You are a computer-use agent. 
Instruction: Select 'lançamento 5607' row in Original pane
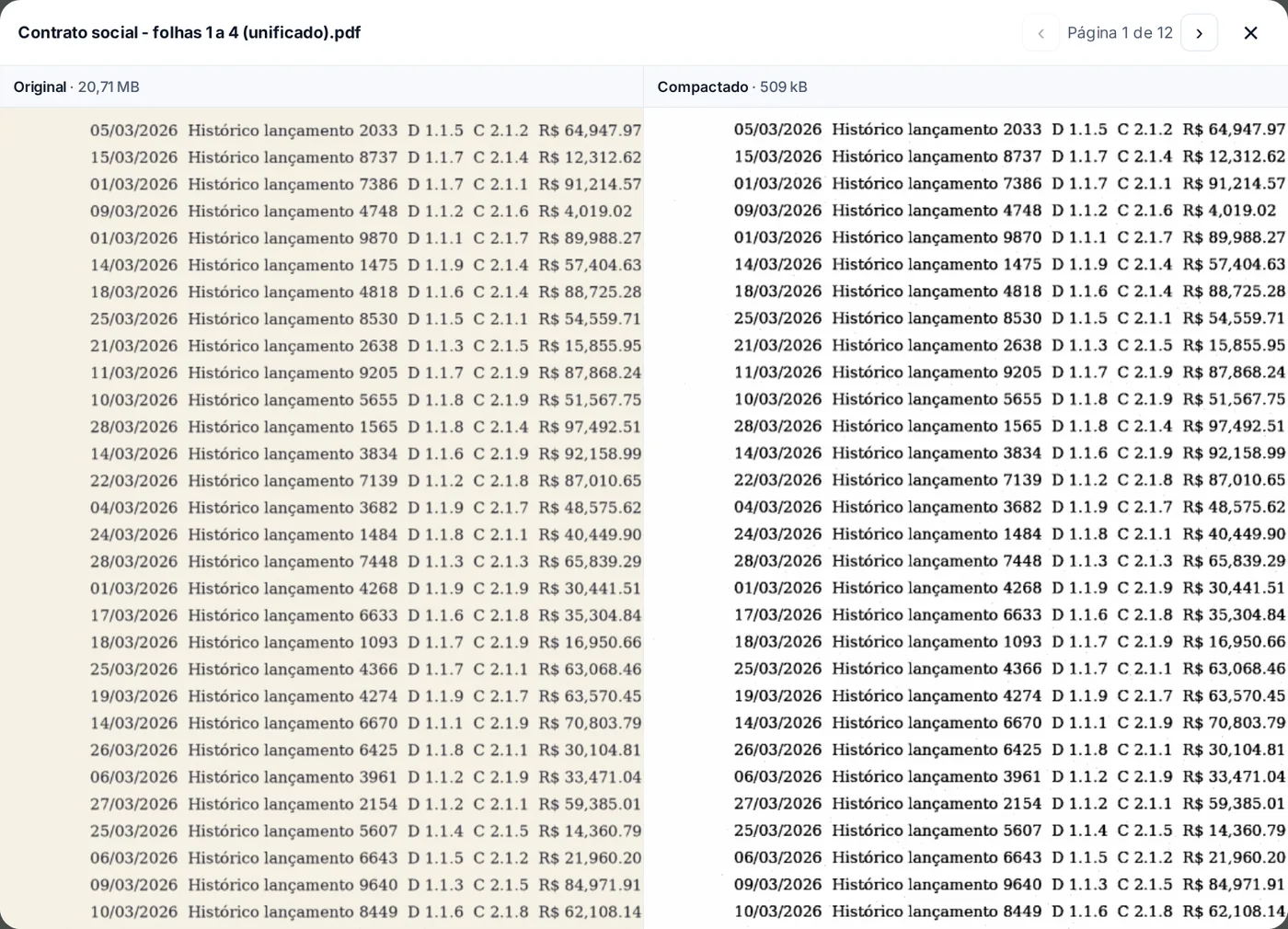[x=366, y=831]
